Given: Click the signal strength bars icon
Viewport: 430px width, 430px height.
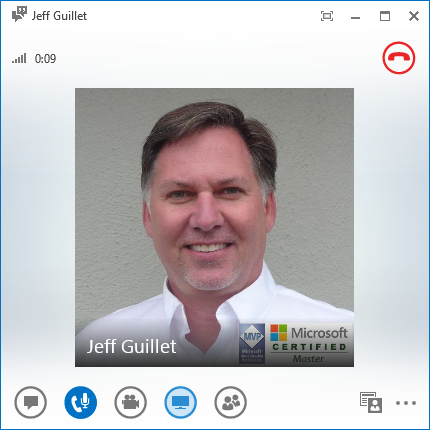Looking at the screenshot, I should pos(19,58).
